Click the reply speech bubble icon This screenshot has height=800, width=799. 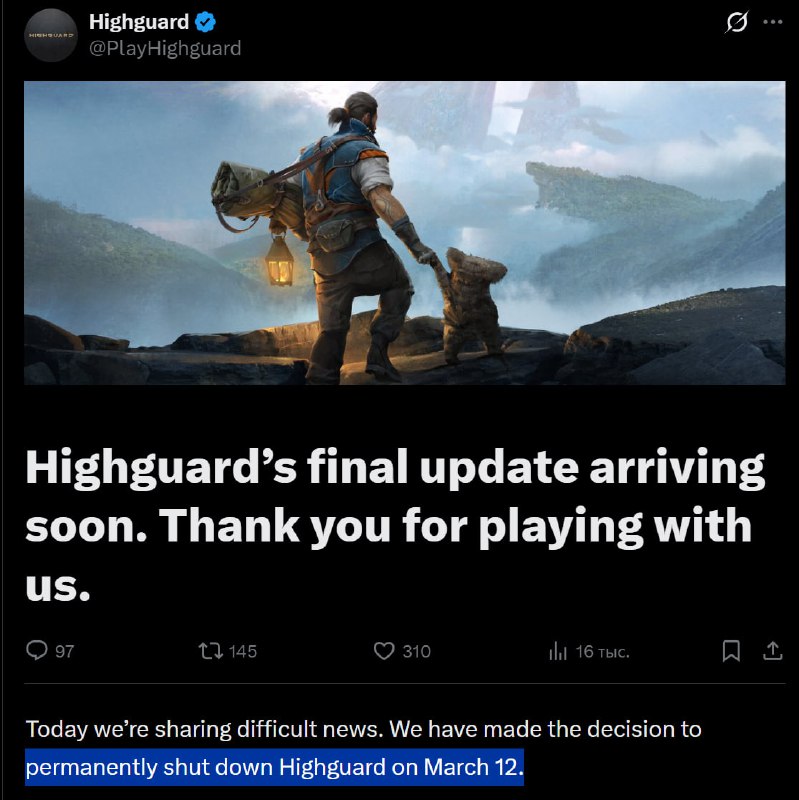coord(37,651)
